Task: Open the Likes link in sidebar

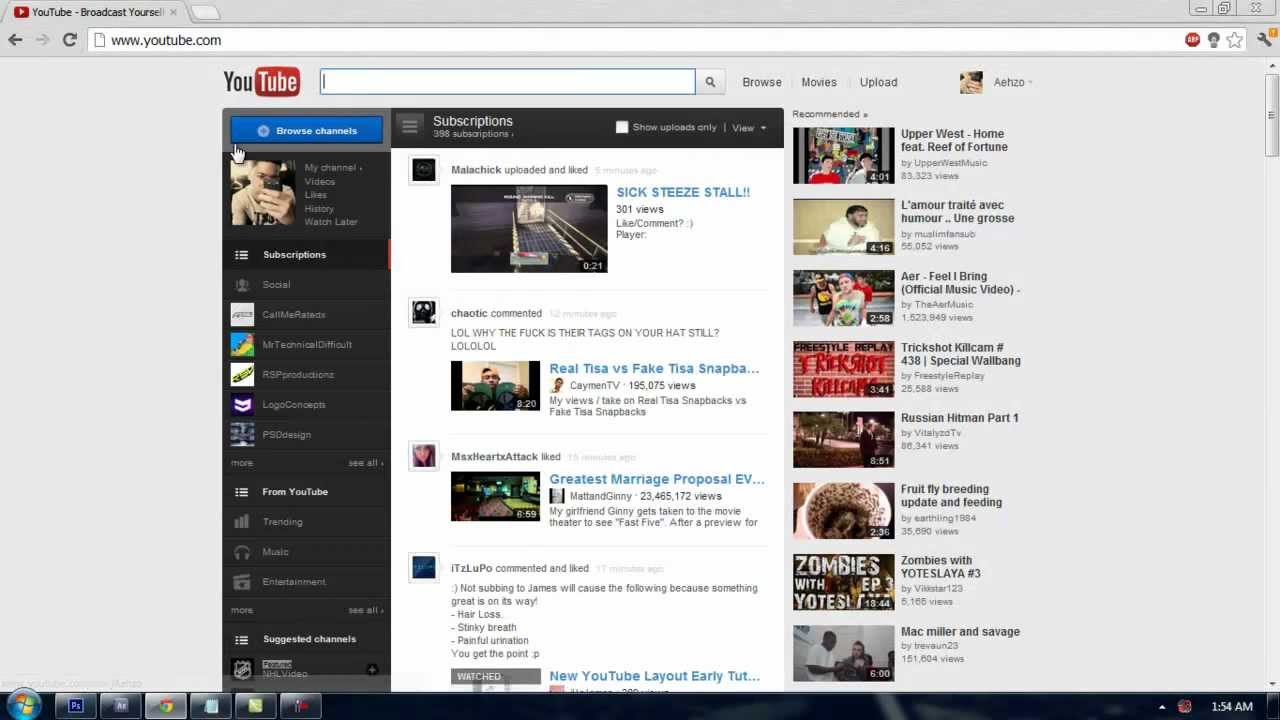Action: click(x=315, y=195)
